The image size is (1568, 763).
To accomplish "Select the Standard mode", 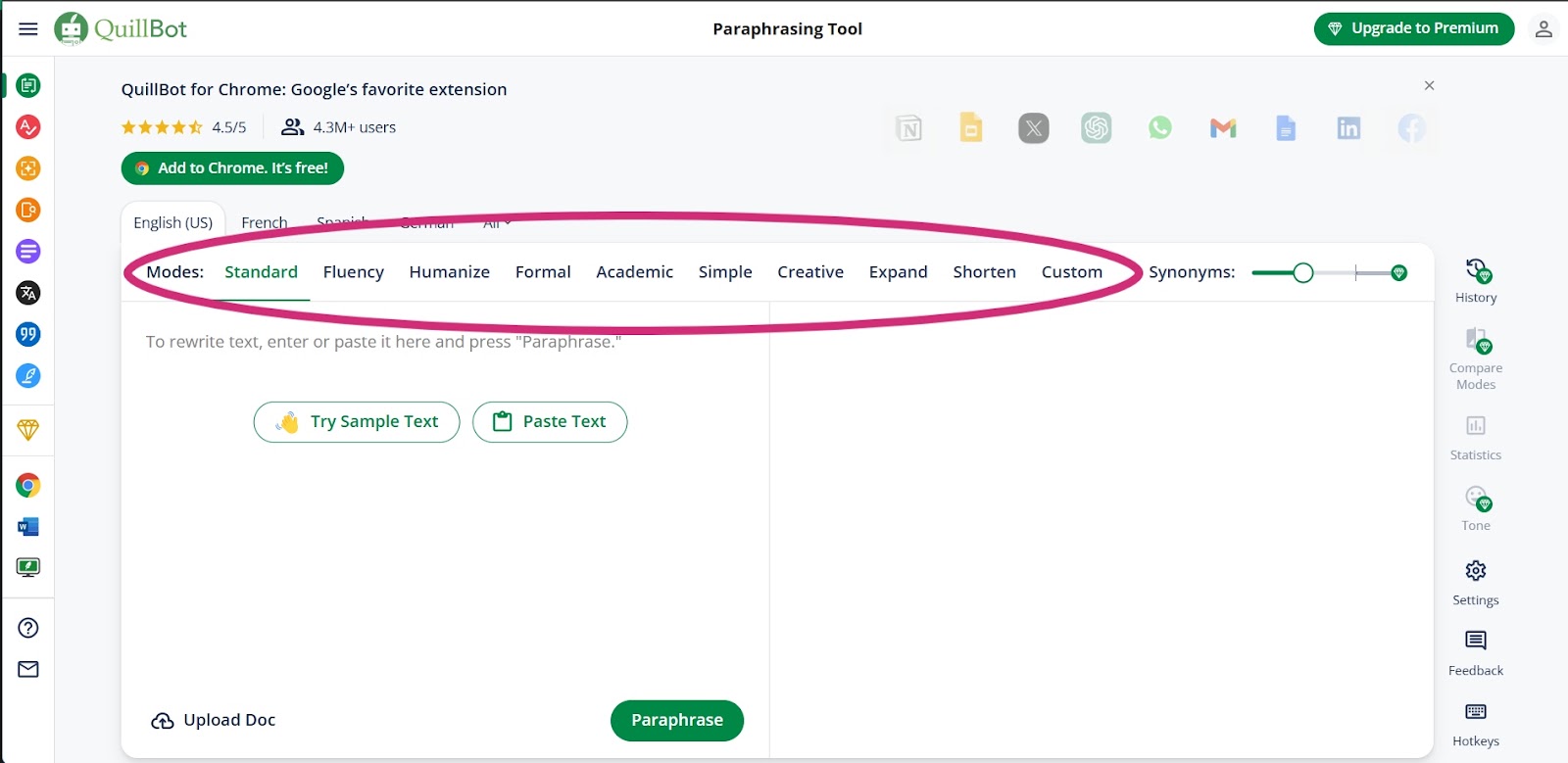I will click(x=261, y=272).
